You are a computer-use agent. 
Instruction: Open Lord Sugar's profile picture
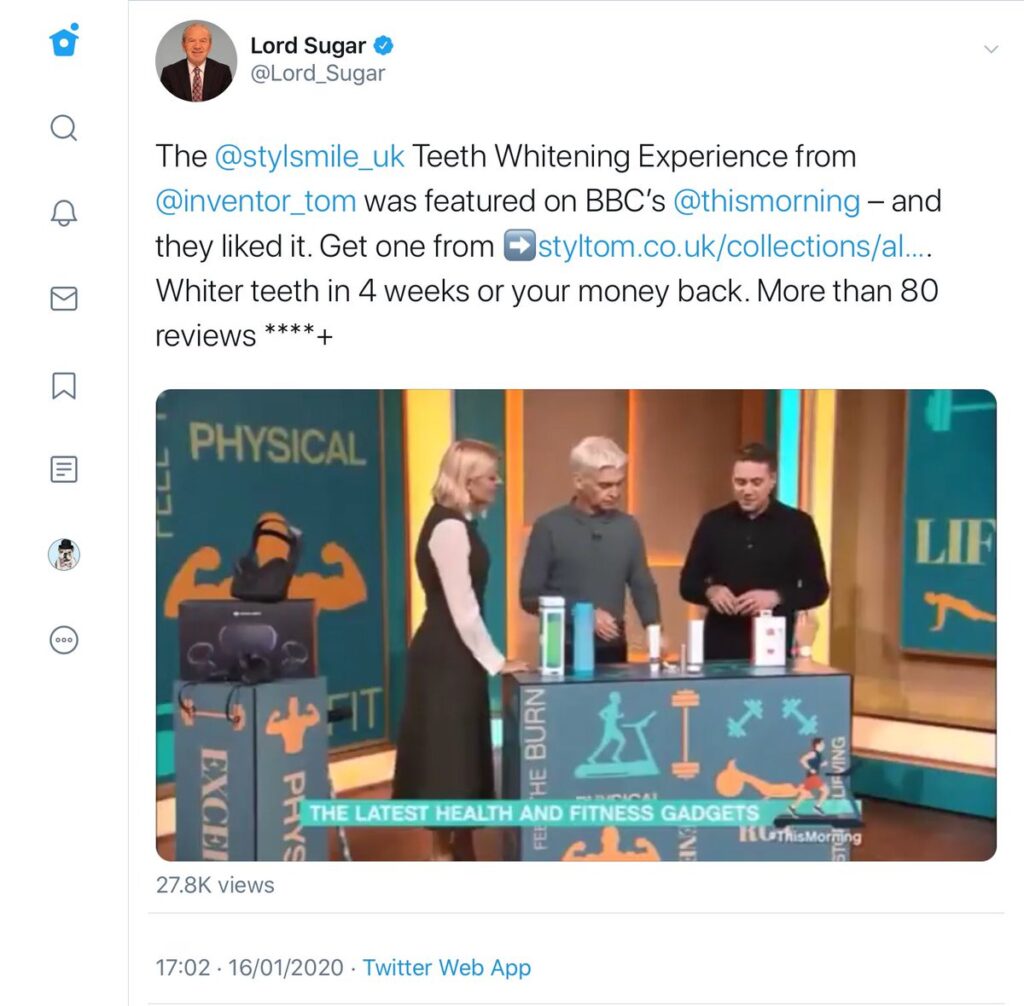[x=196, y=61]
